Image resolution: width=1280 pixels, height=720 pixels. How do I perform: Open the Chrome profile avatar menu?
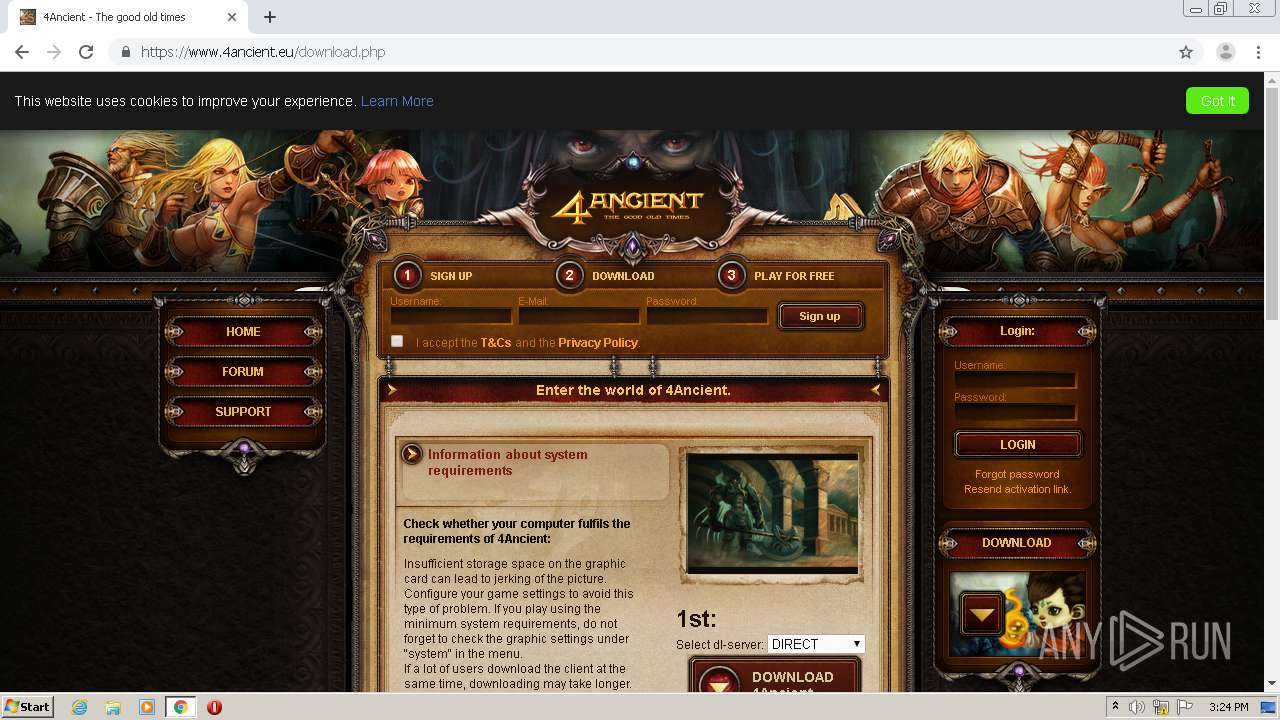[x=1226, y=52]
